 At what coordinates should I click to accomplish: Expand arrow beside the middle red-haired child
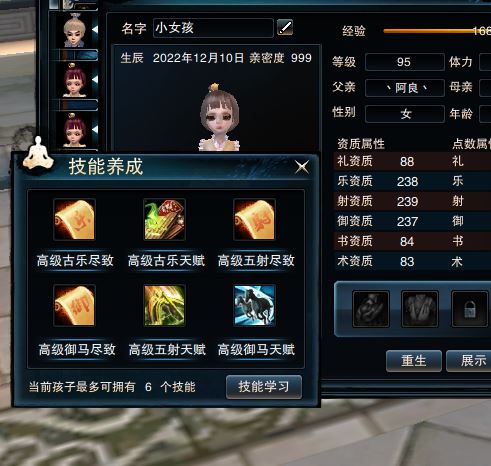[x=95, y=79]
